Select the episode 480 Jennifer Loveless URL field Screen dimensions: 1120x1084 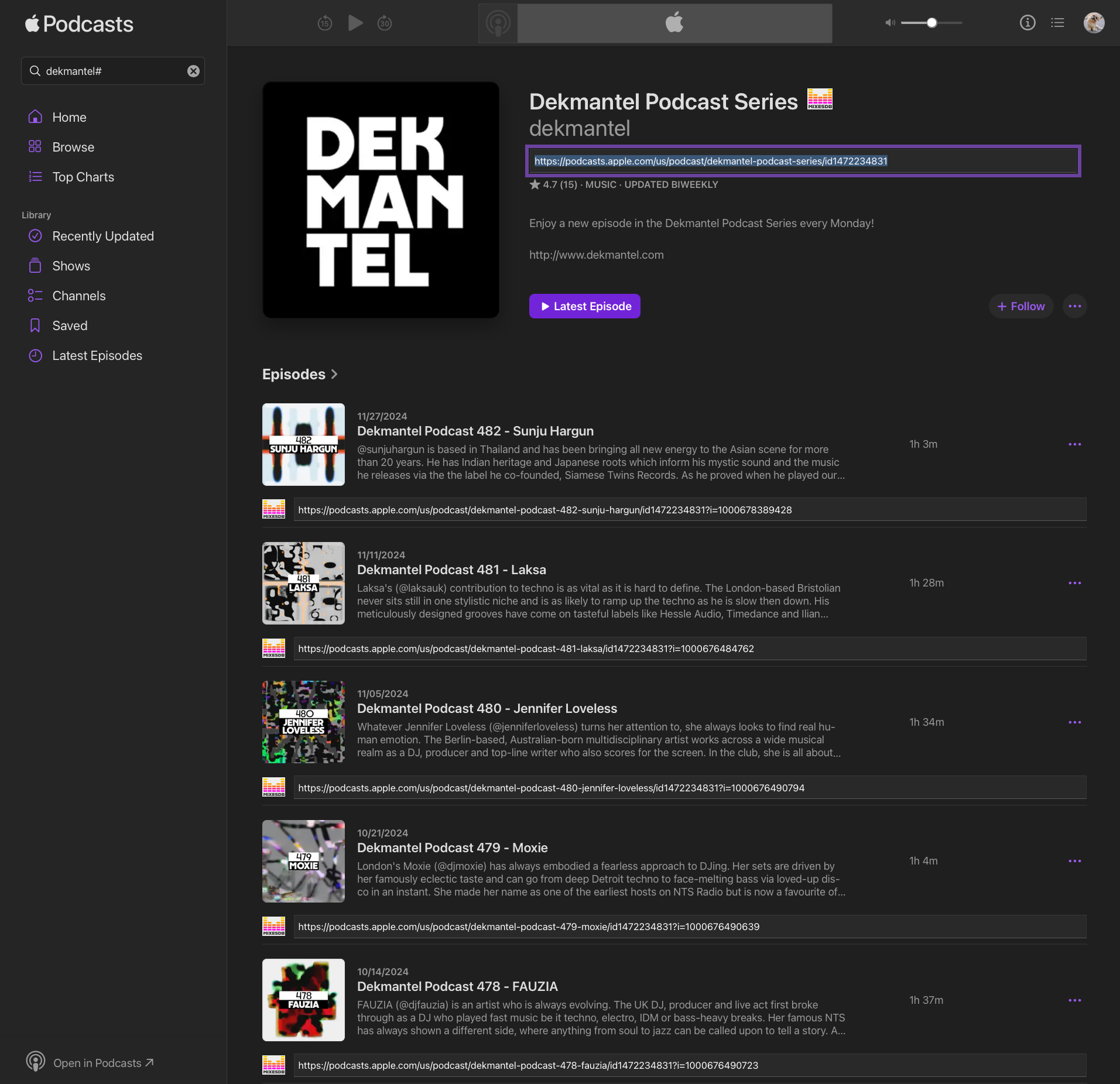(x=690, y=788)
